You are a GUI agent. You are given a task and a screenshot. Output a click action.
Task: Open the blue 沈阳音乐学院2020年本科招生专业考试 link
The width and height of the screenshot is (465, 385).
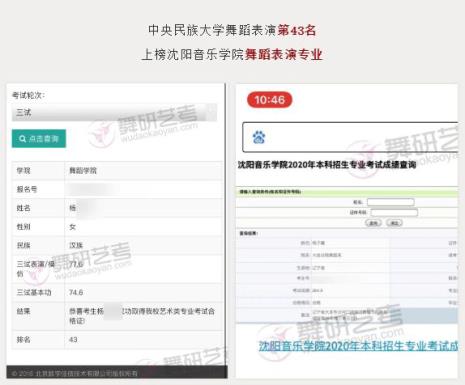coord(358,346)
